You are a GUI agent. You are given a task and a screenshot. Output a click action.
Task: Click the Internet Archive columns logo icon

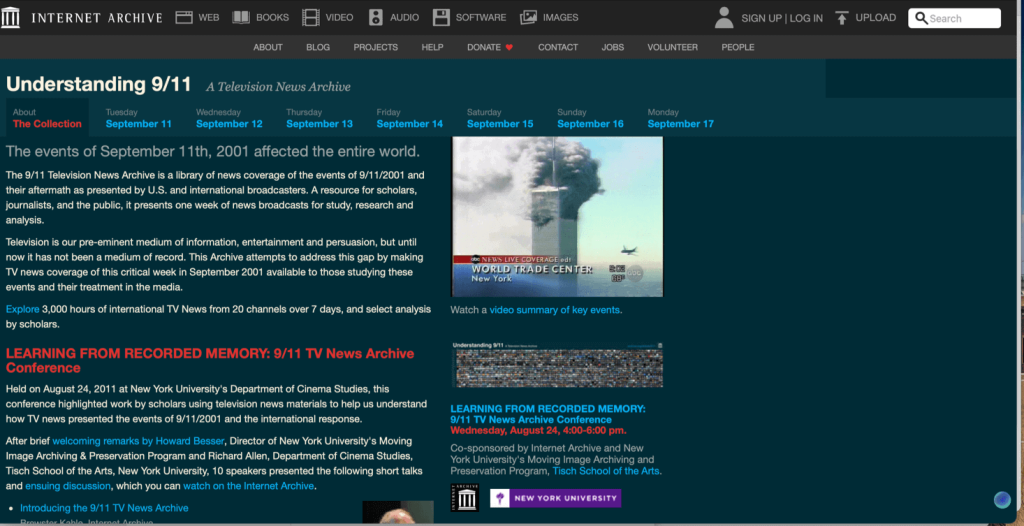[10, 18]
